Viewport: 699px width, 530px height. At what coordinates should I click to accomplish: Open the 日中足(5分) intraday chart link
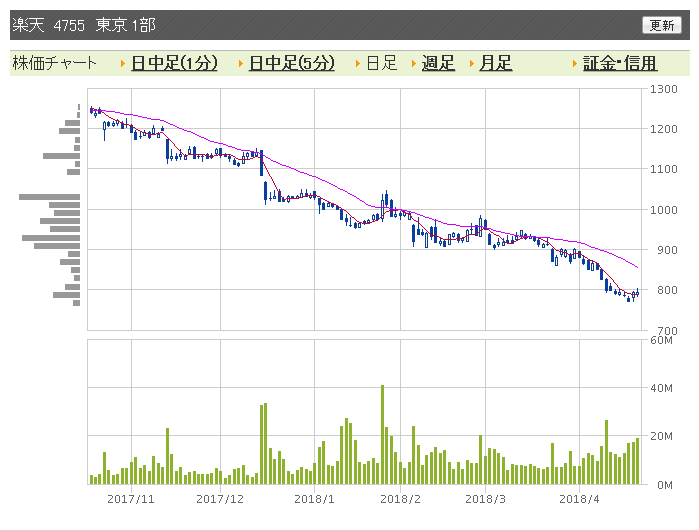(x=292, y=63)
